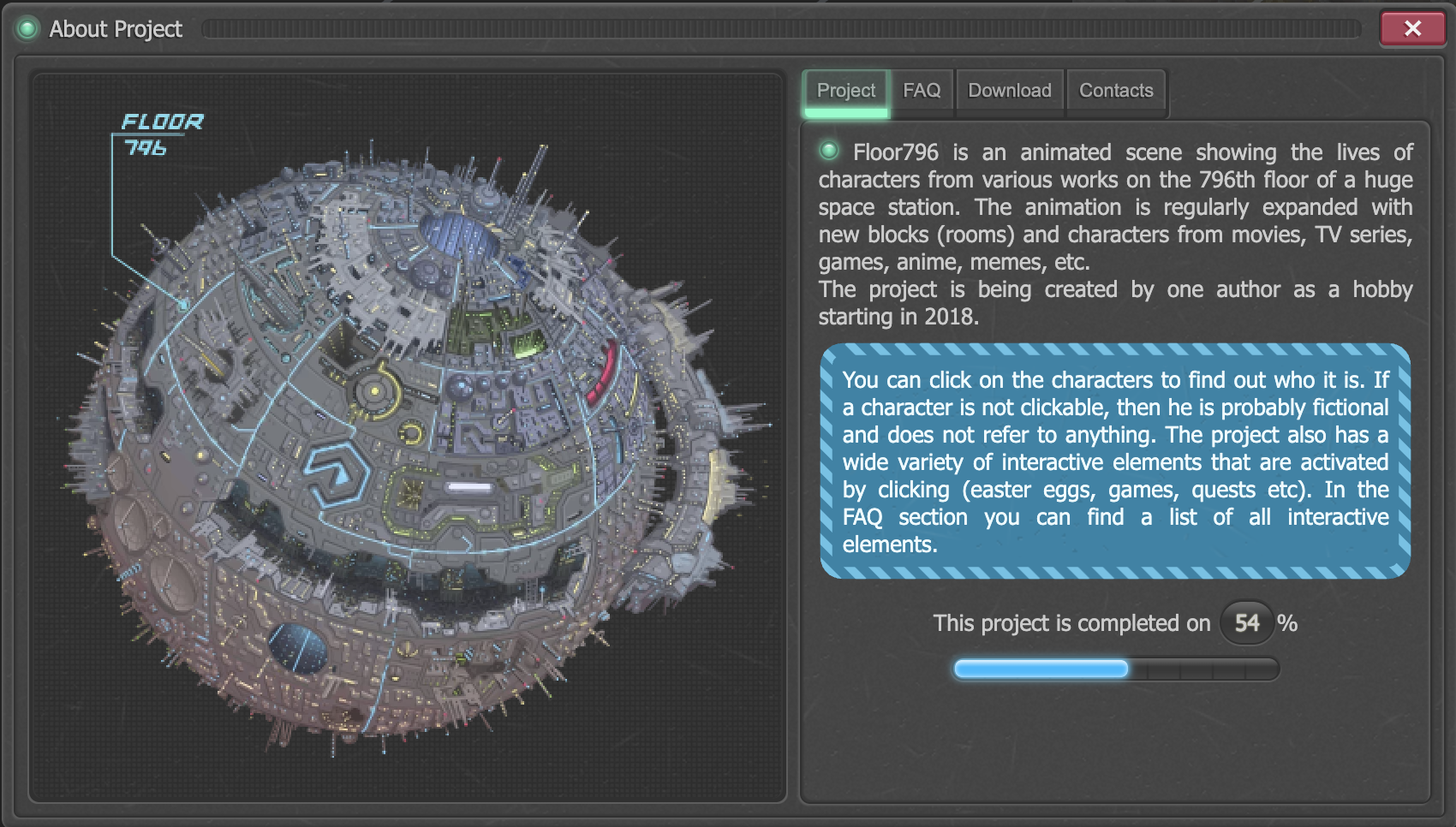
Task: Click the active Project tab
Action: tap(845, 91)
